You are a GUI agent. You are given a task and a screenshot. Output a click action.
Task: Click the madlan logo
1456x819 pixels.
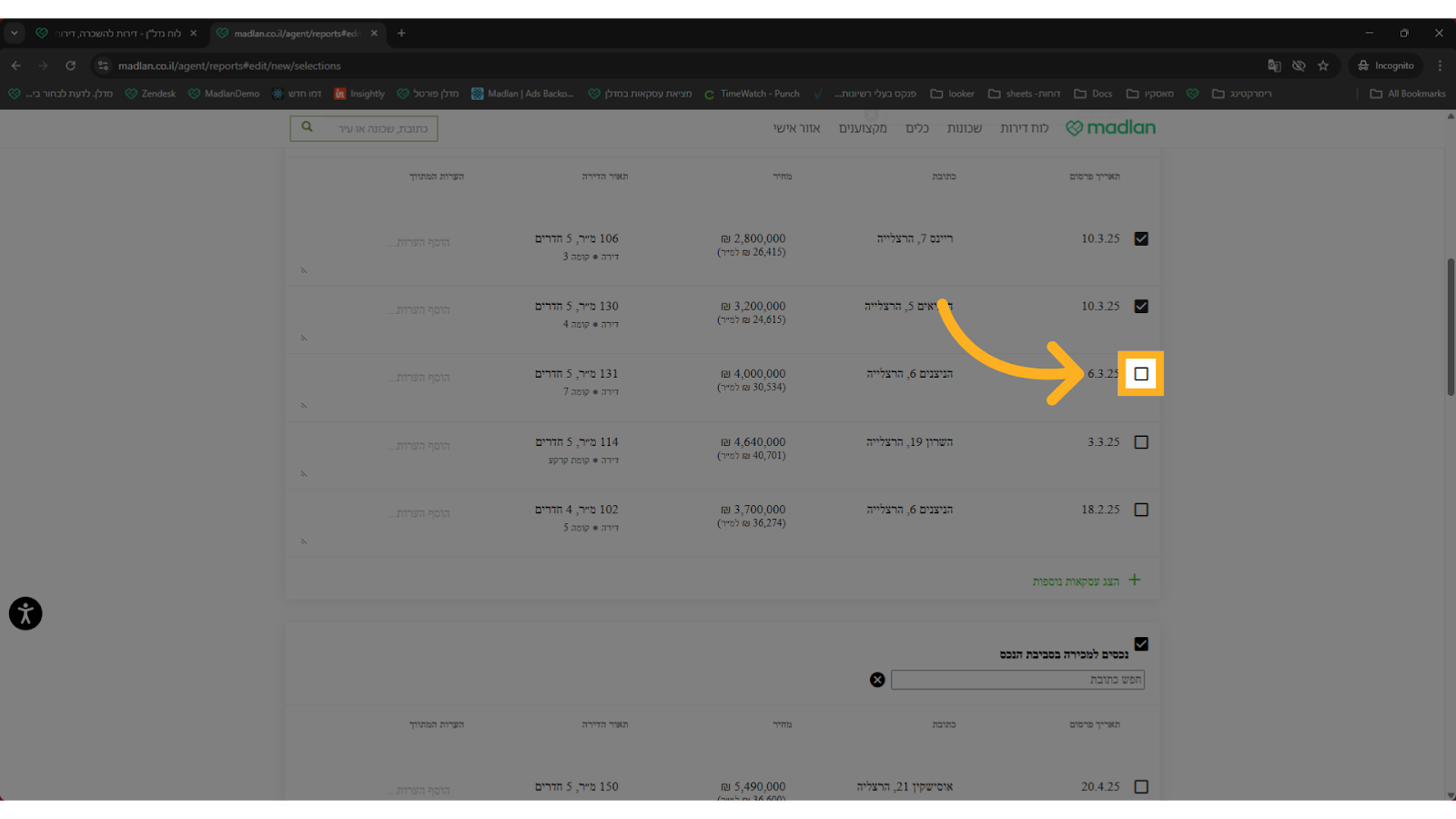pyautogui.click(x=1110, y=128)
